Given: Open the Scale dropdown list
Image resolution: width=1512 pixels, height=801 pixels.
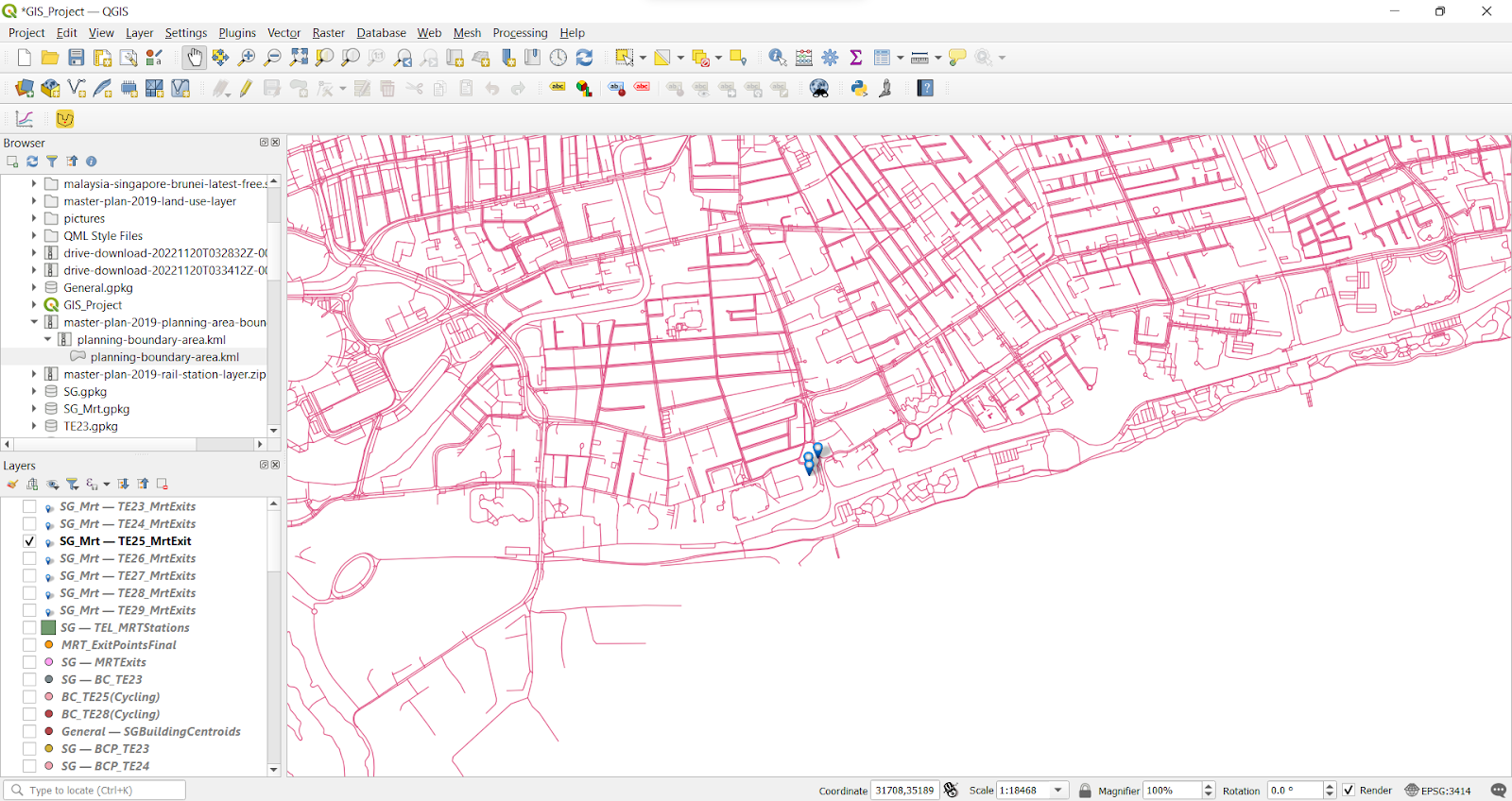Looking at the screenshot, I should (x=1058, y=791).
